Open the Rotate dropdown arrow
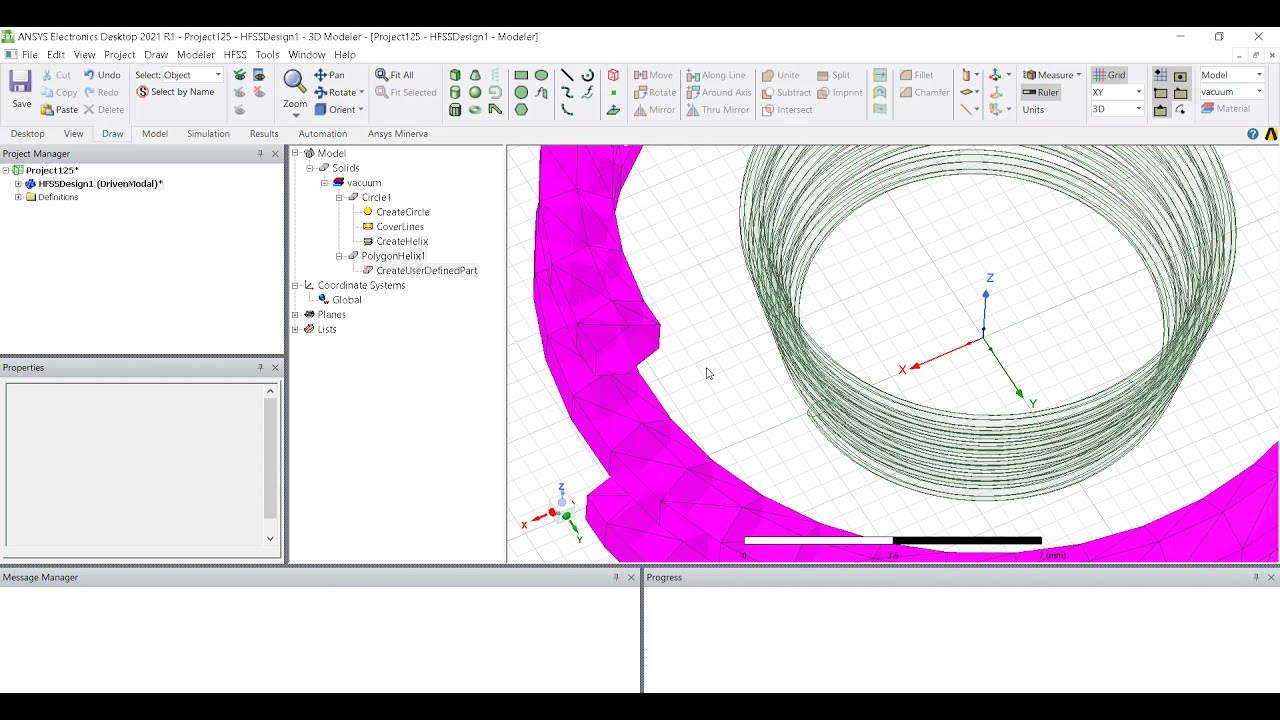1280x720 pixels. point(360,93)
